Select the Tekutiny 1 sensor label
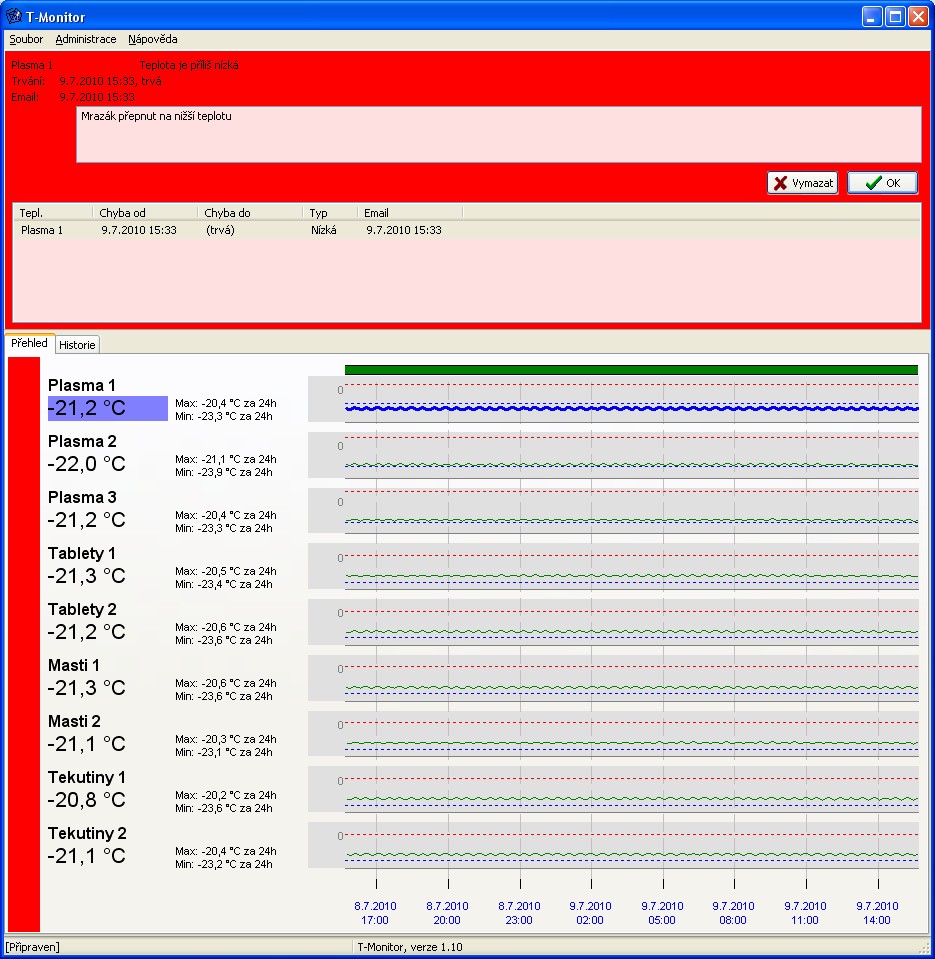935x959 pixels. [87, 777]
